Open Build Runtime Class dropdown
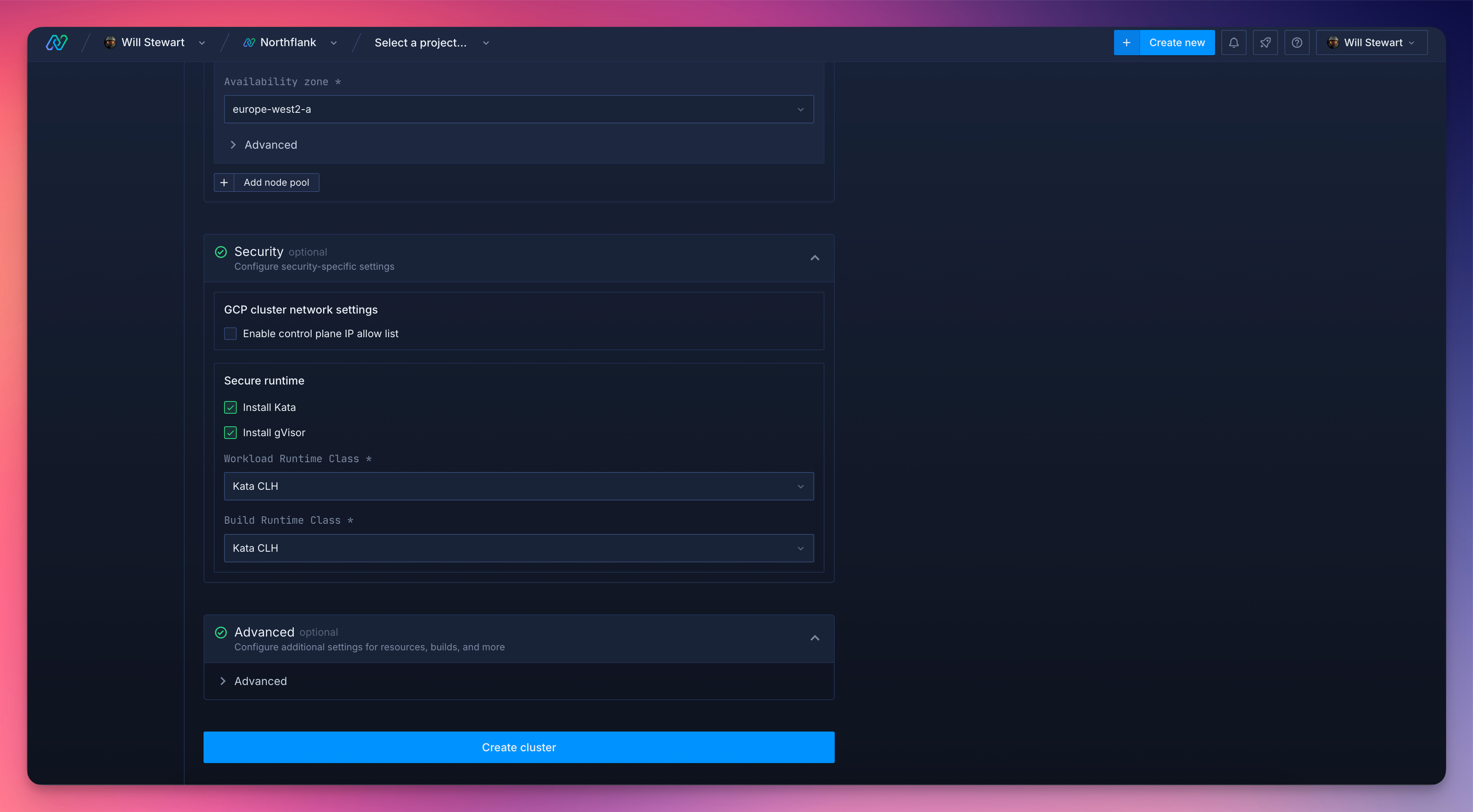1473x812 pixels. click(518, 548)
